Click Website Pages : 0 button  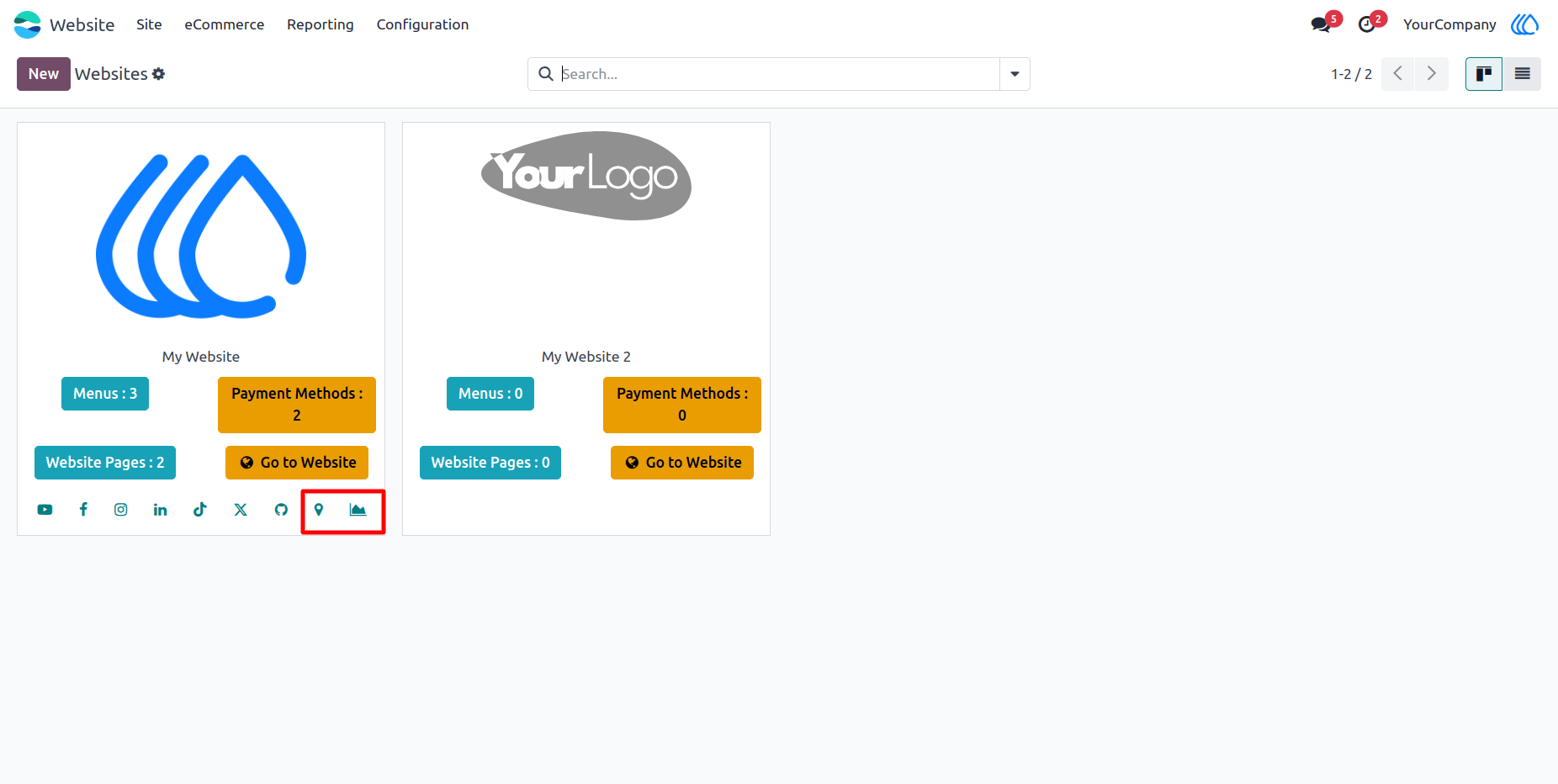click(x=490, y=463)
